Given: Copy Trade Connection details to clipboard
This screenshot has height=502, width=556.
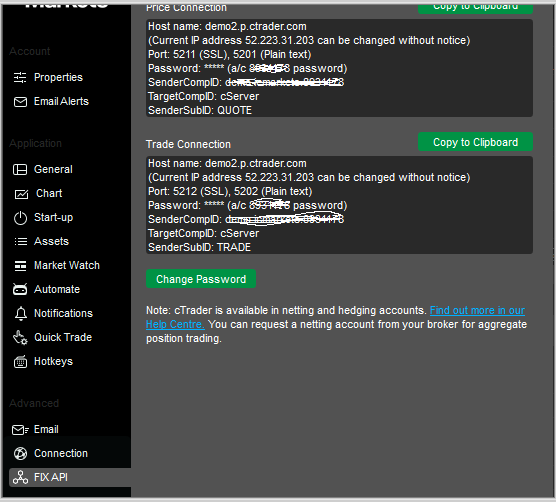Looking at the screenshot, I should (475, 142).
